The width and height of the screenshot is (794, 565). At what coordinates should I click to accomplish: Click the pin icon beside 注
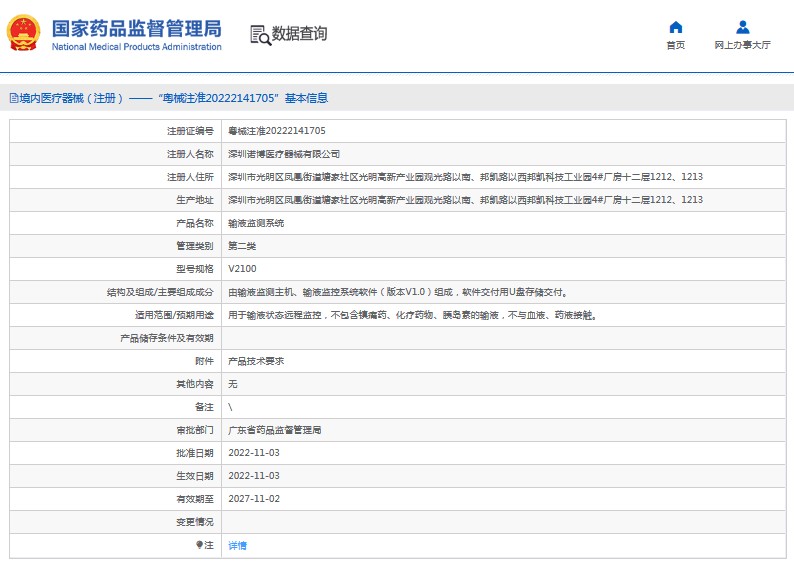pos(199,545)
